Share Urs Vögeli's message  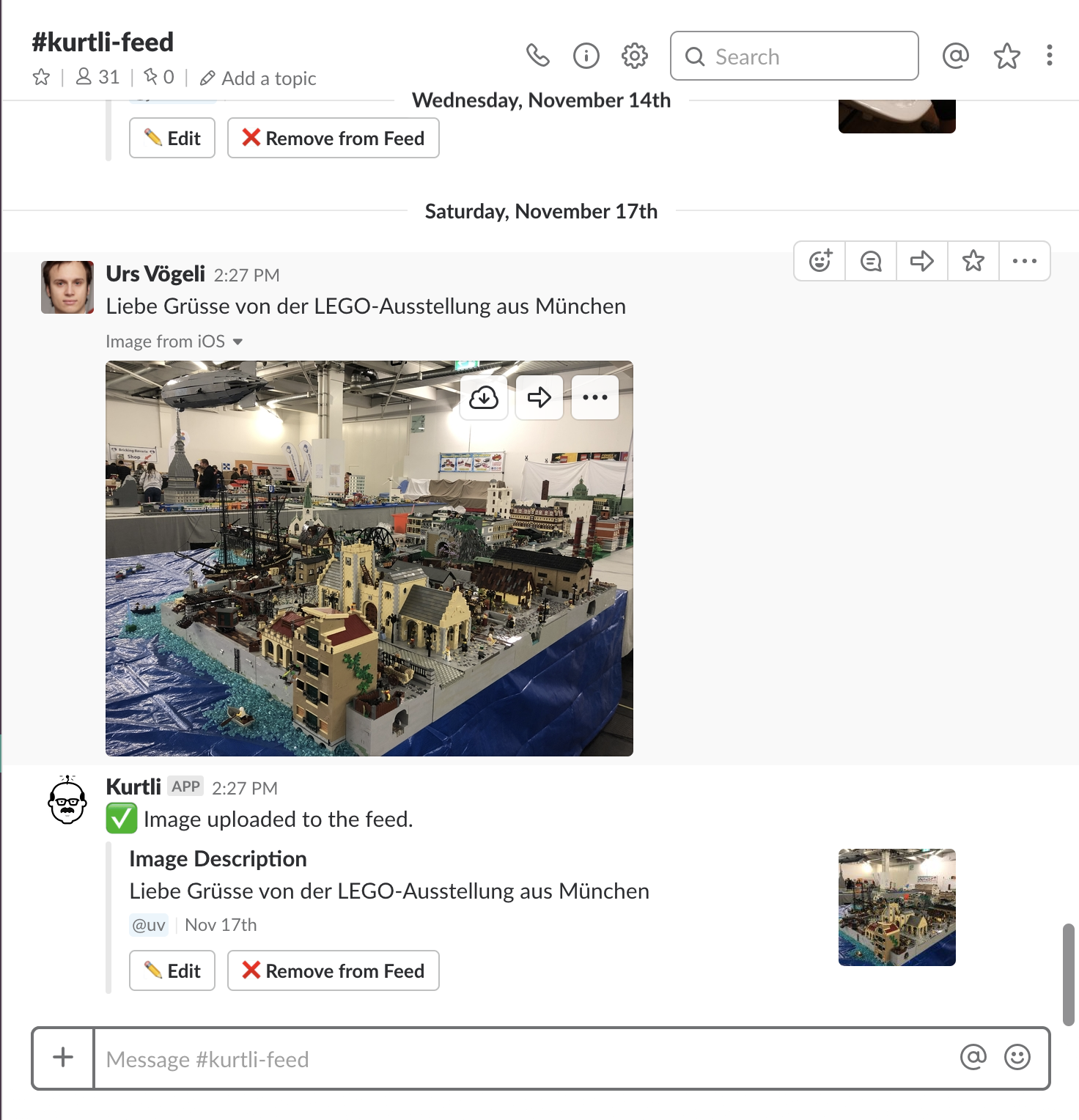(x=922, y=261)
